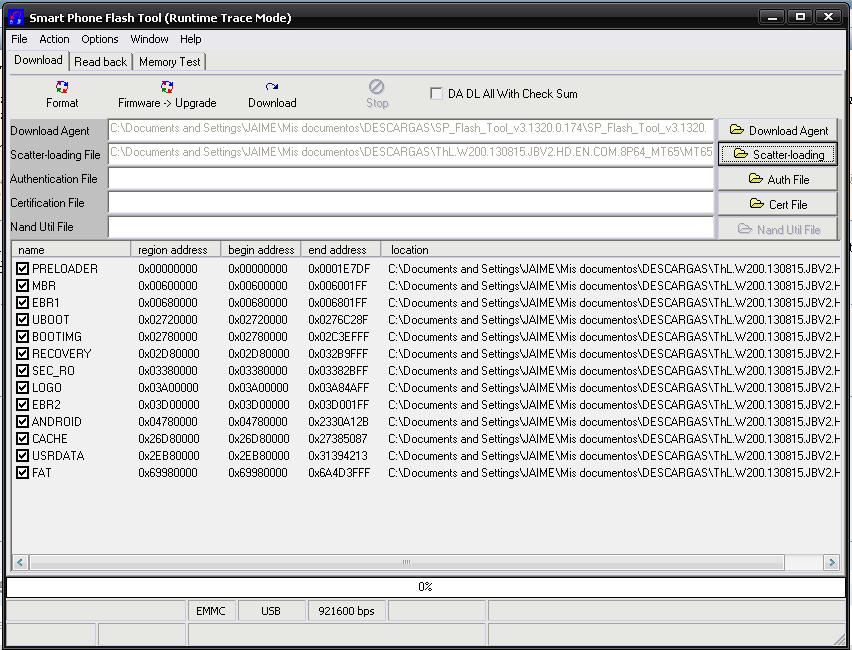
Task: Select UBOOT end address 0x0276C28F
Action: pos(338,320)
